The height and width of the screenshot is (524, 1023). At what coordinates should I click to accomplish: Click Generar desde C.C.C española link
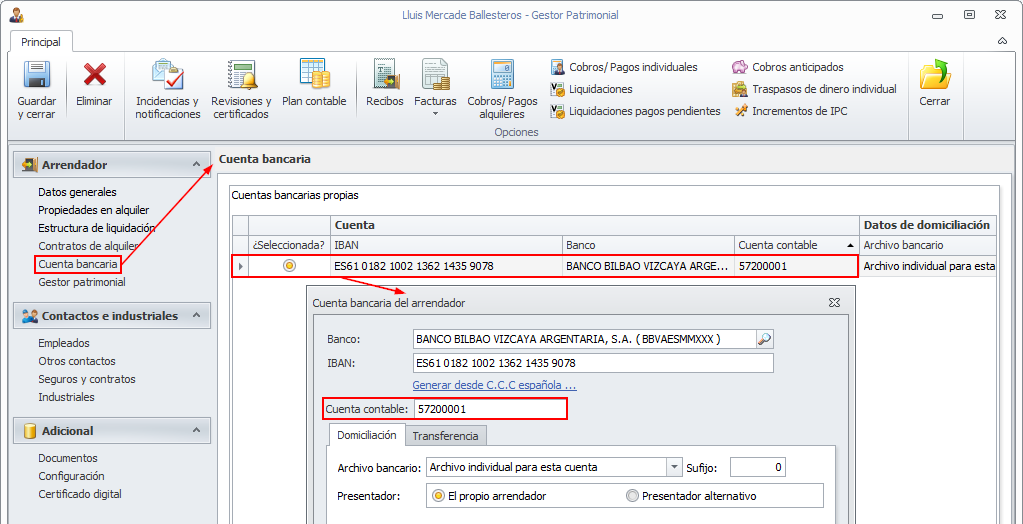click(495, 386)
